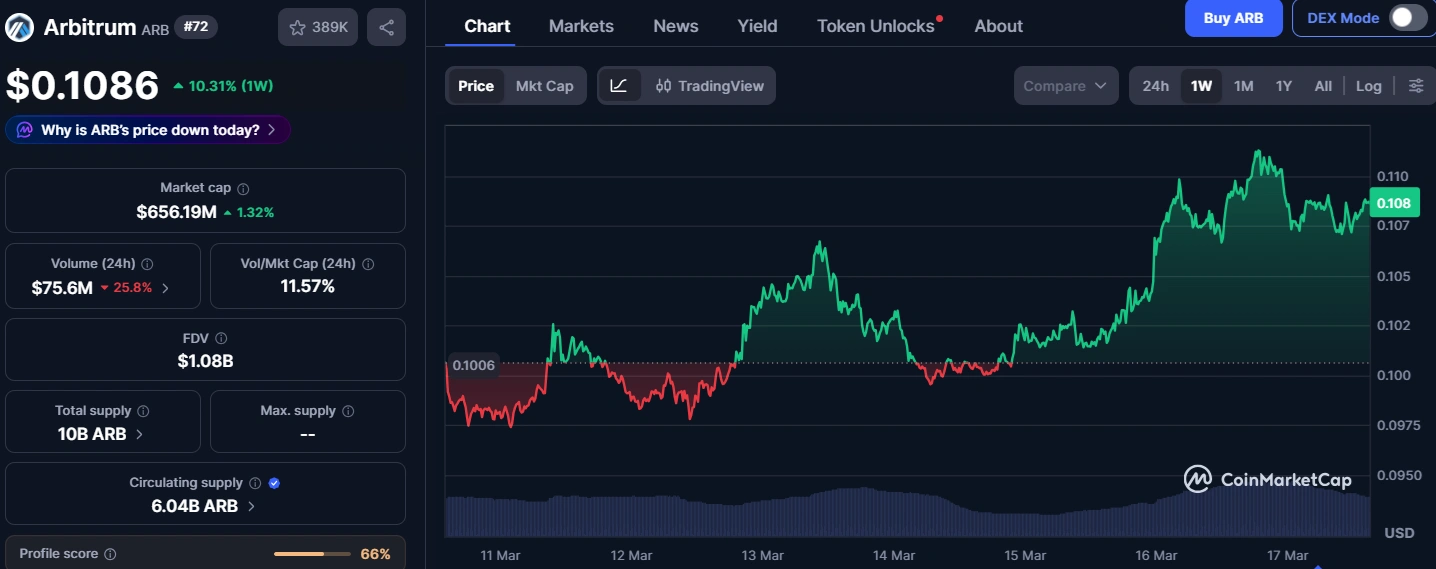This screenshot has width=1436, height=569.
Task: Select the line chart icon
Action: (619, 86)
